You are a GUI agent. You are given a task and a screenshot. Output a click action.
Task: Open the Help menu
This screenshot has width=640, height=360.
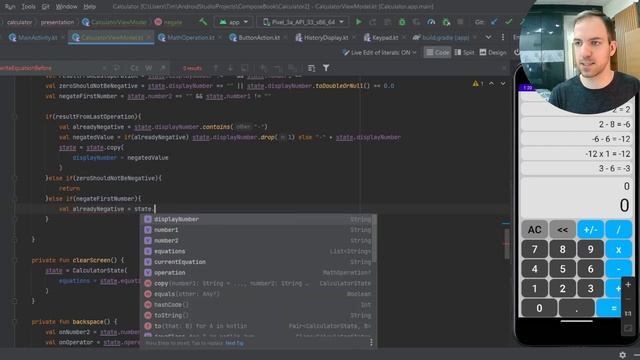coord(89,7)
